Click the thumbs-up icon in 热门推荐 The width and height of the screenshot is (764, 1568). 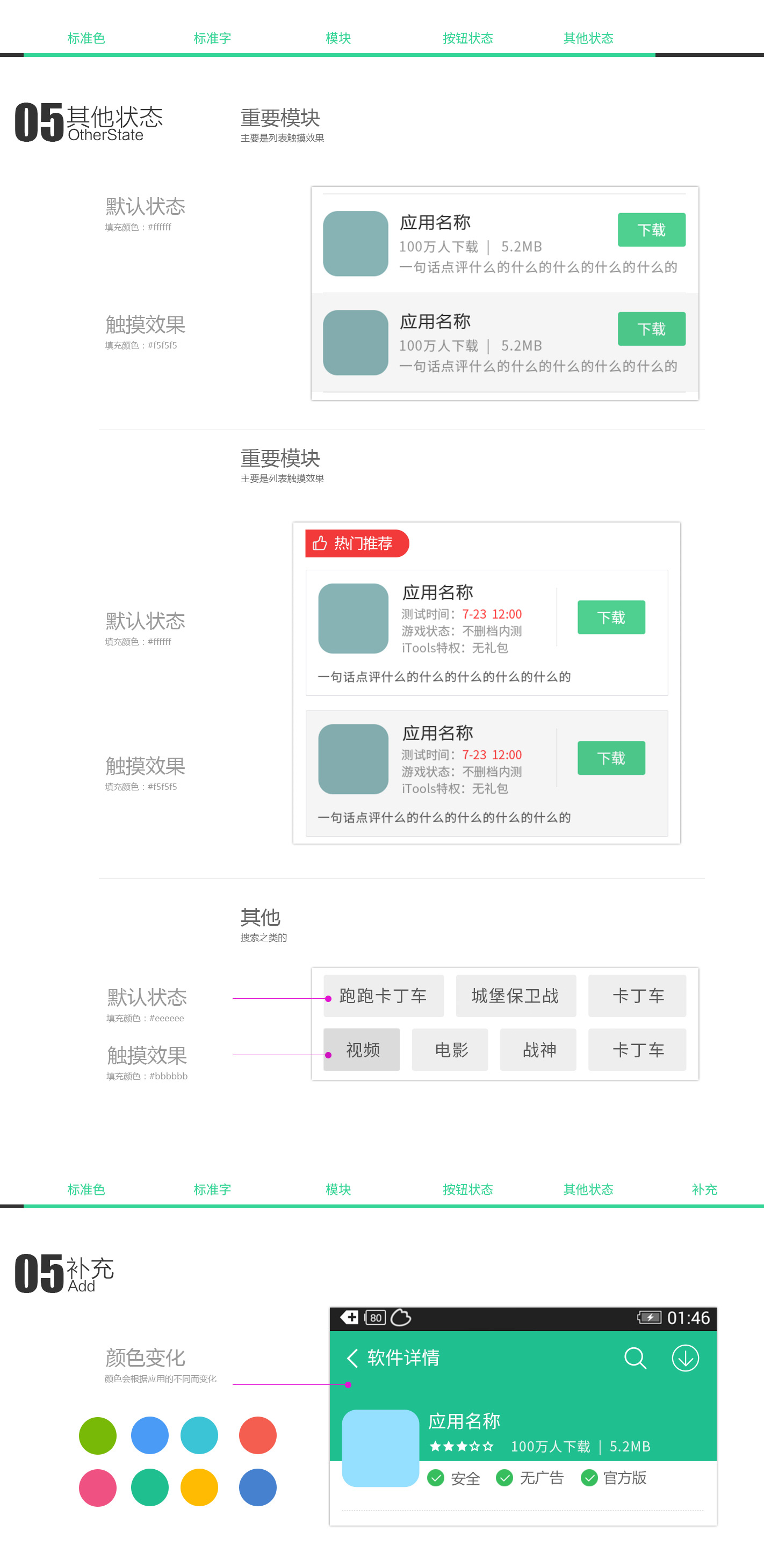click(319, 543)
